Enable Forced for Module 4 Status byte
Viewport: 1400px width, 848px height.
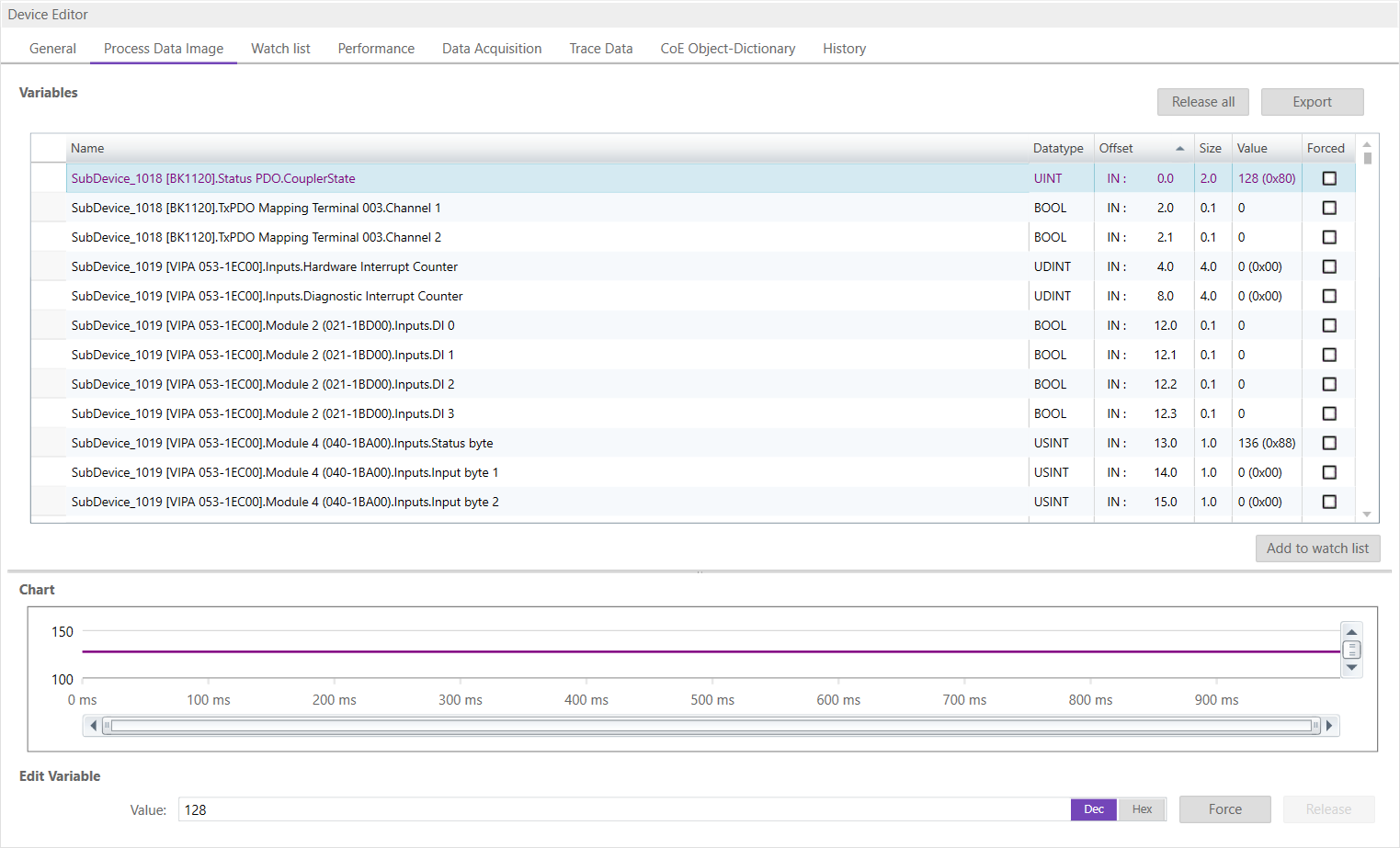(x=1329, y=443)
